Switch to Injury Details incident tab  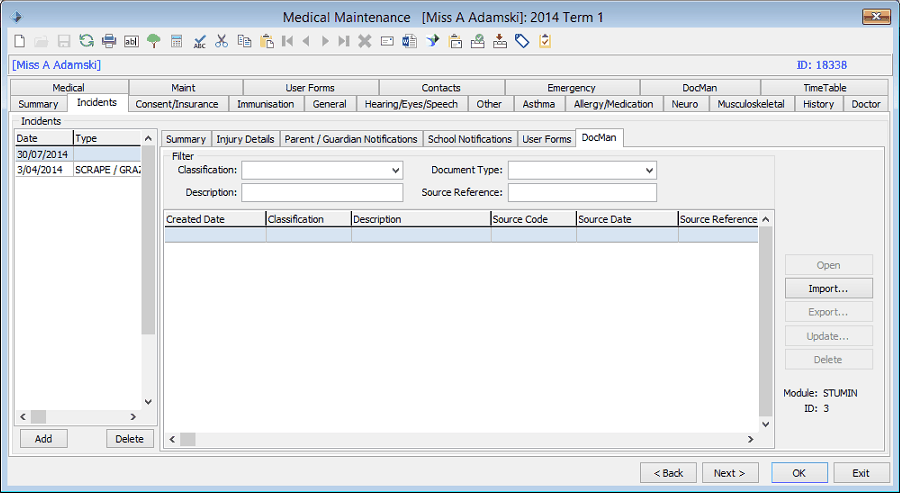[x=245, y=139]
